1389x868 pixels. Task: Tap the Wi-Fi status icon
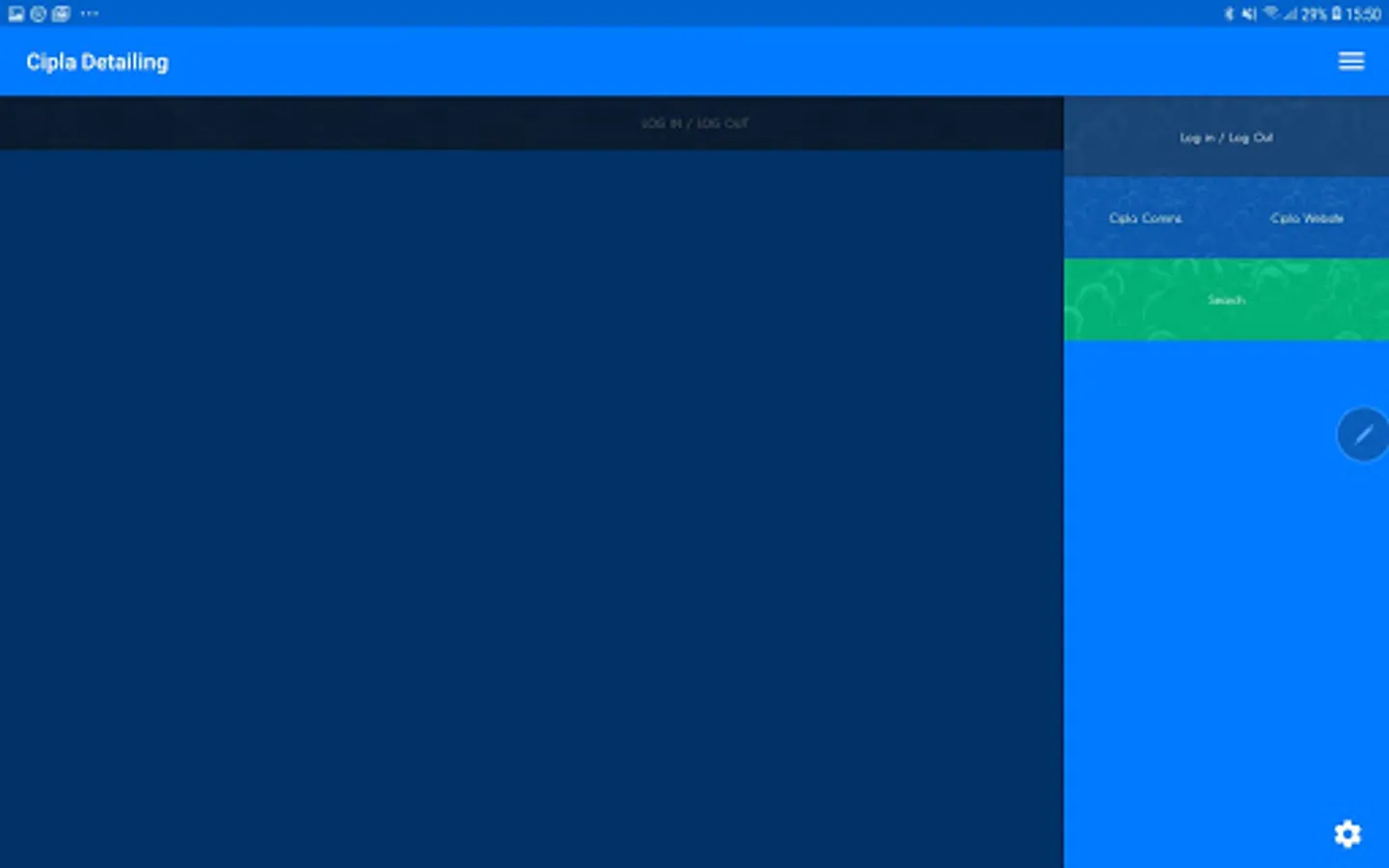tap(1270, 14)
